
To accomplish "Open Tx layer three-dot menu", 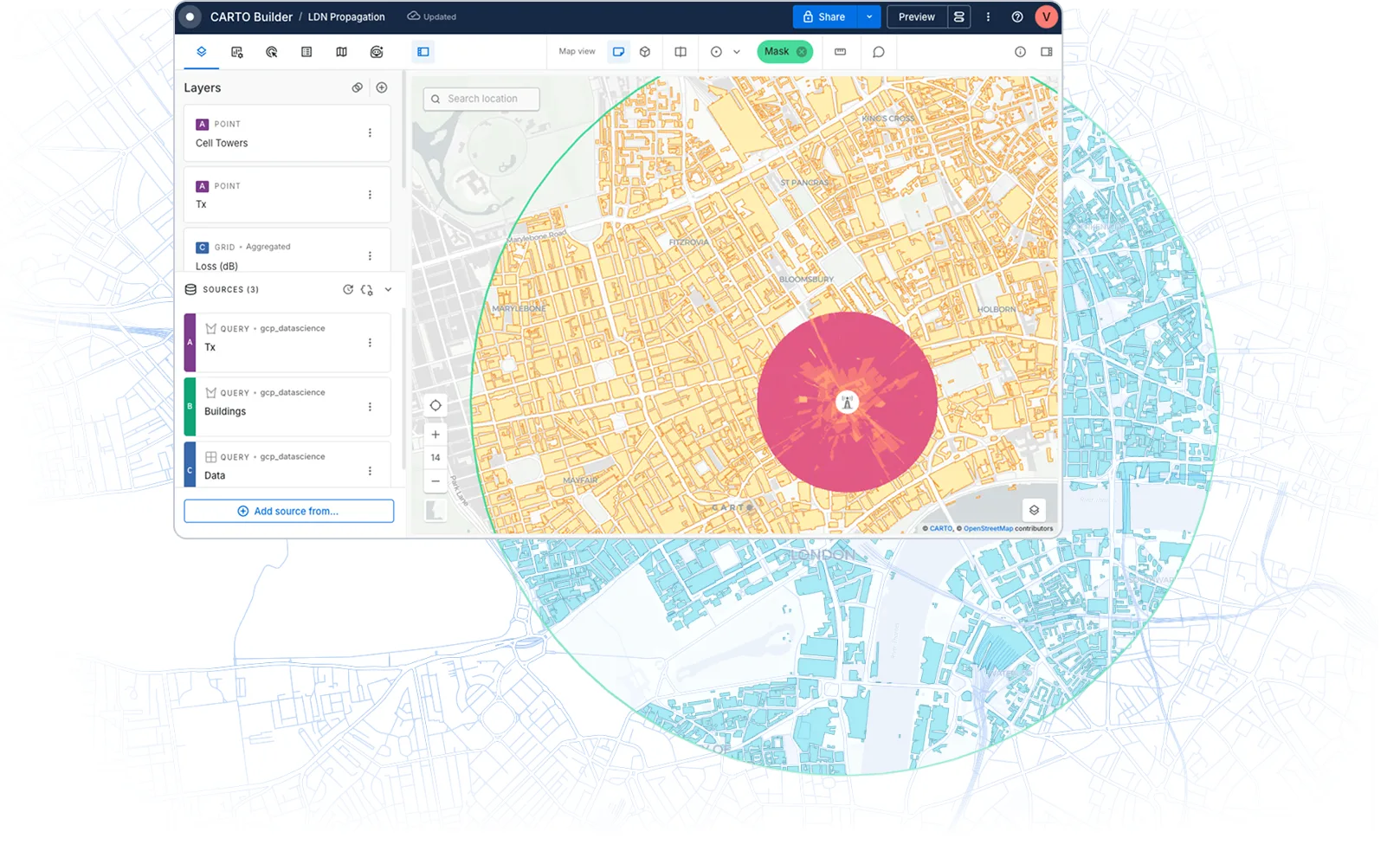I will (370, 195).
